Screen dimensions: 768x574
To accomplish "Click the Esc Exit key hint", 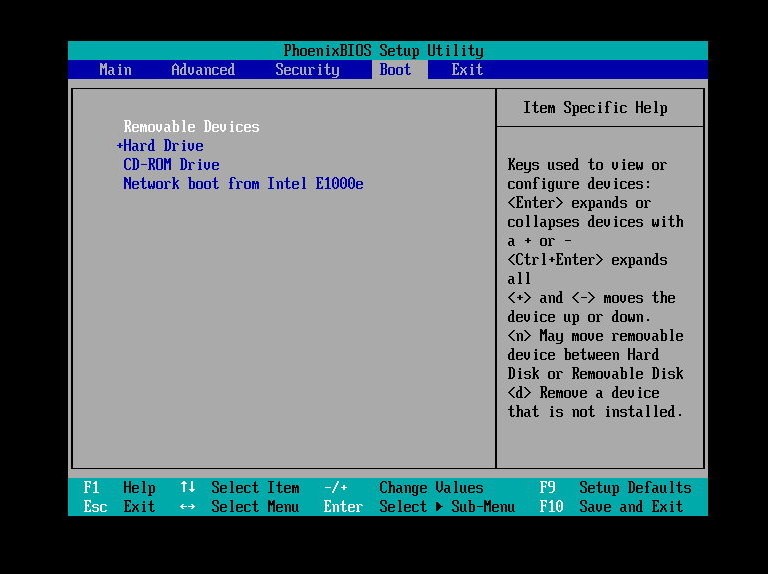I will click(x=119, y=507).
